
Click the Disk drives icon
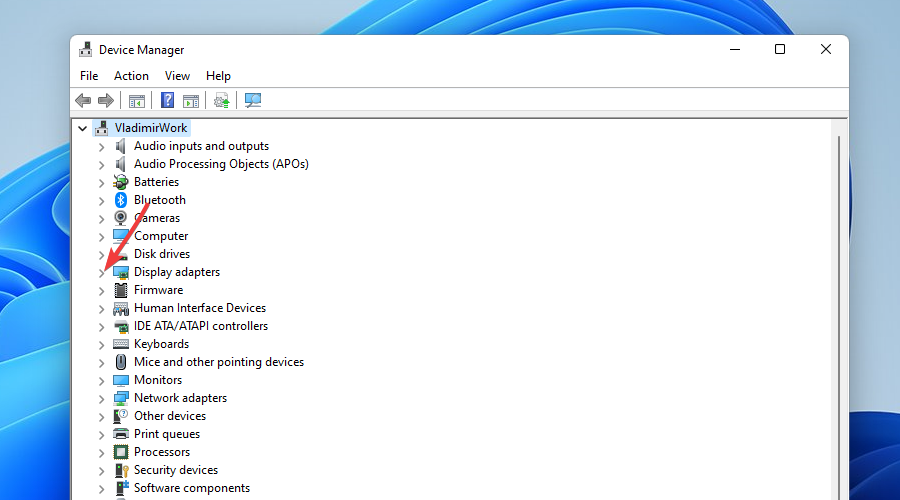pyautogui.click(x=121, y=254)
